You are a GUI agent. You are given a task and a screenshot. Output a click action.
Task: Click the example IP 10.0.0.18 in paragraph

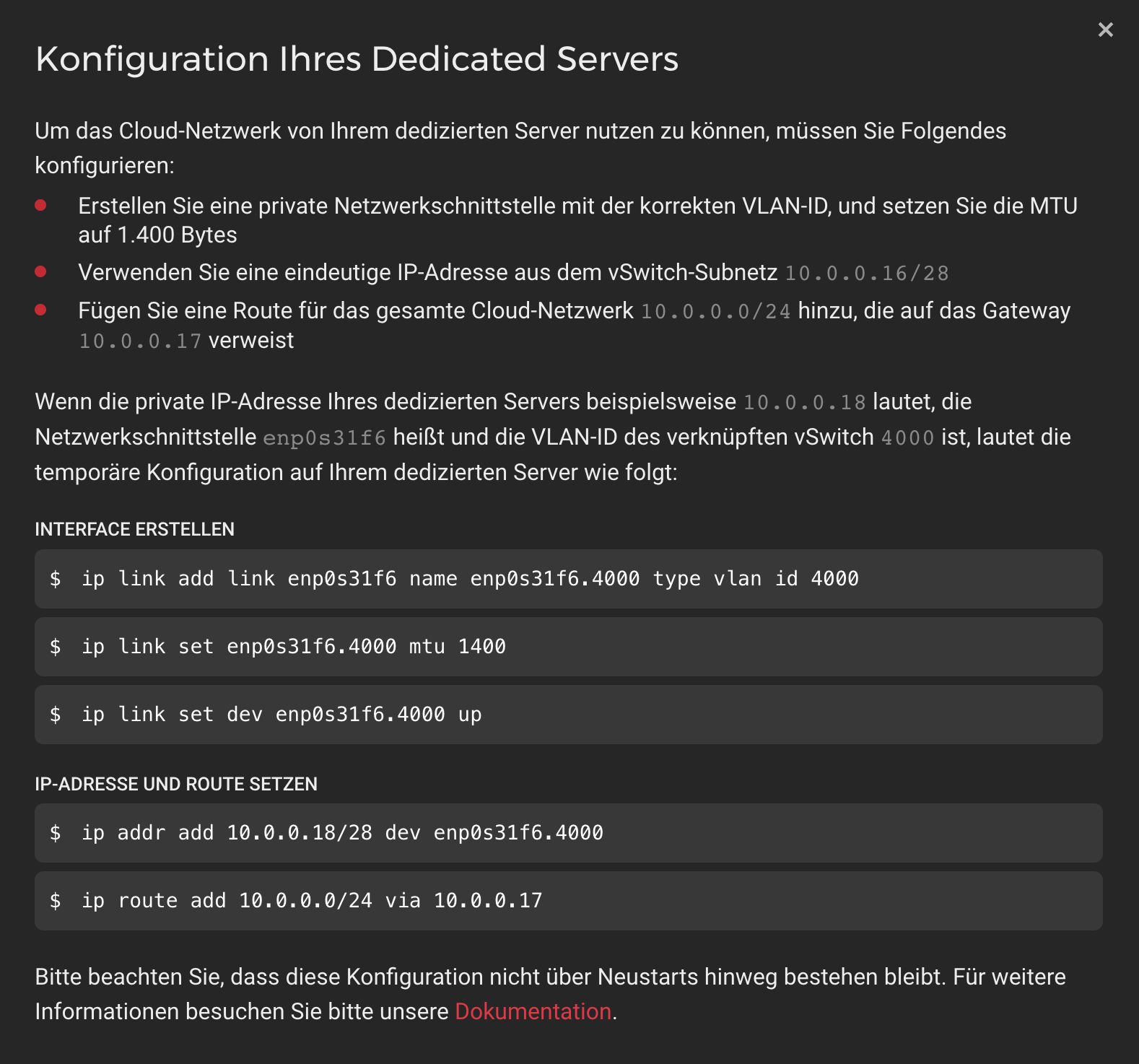[x=804, y=402]
